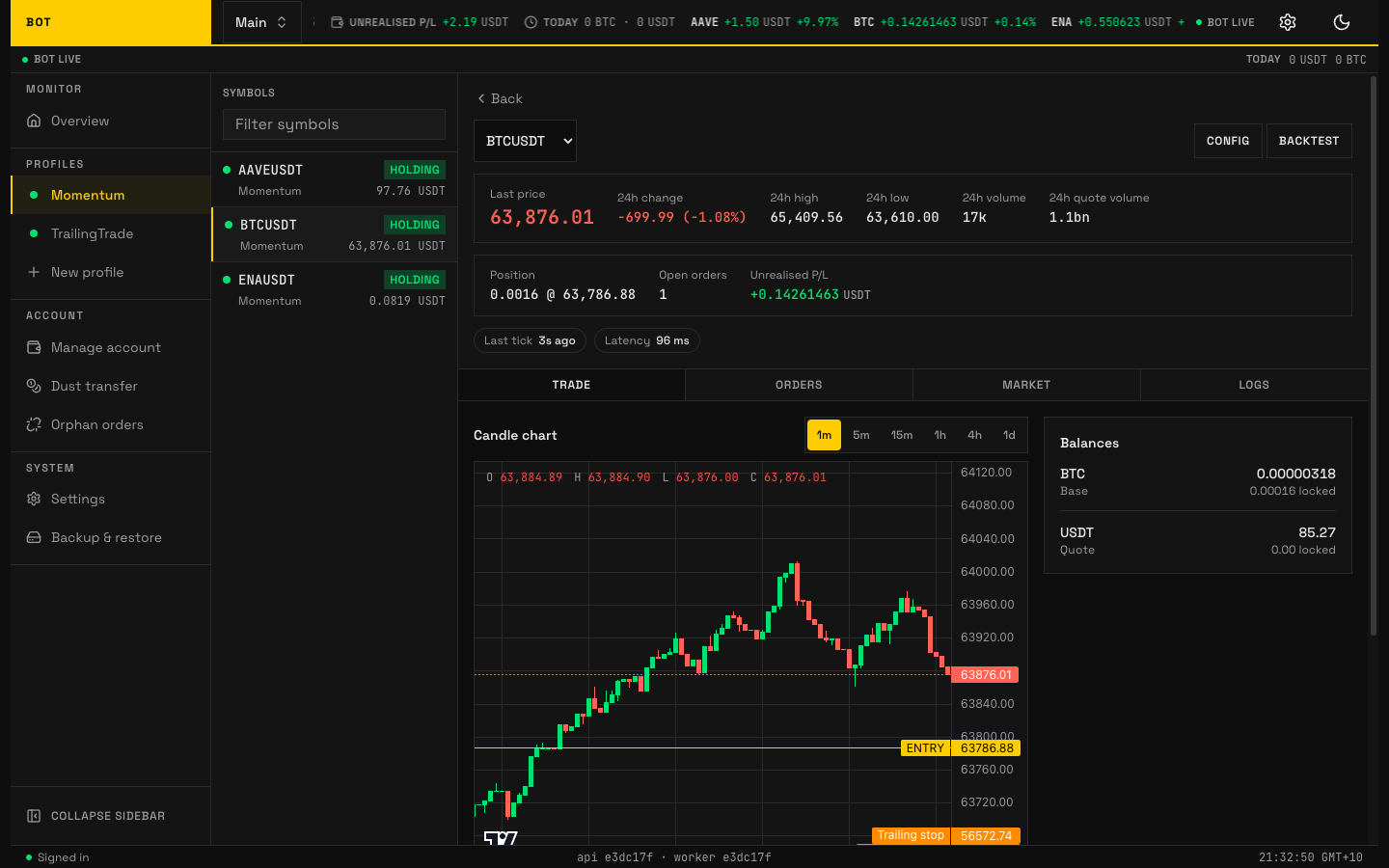Click the BOT logo header
1389x868 pixels.
pyautogui.click(x=111, y=22)
